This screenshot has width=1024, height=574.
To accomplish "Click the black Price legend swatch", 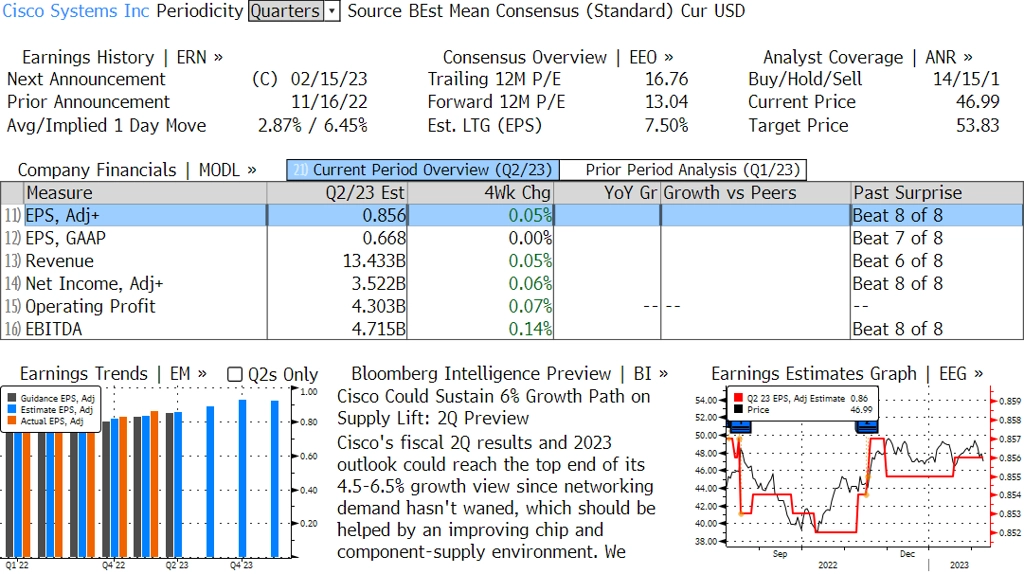I will pyautogui.click(x=738, y=409).
